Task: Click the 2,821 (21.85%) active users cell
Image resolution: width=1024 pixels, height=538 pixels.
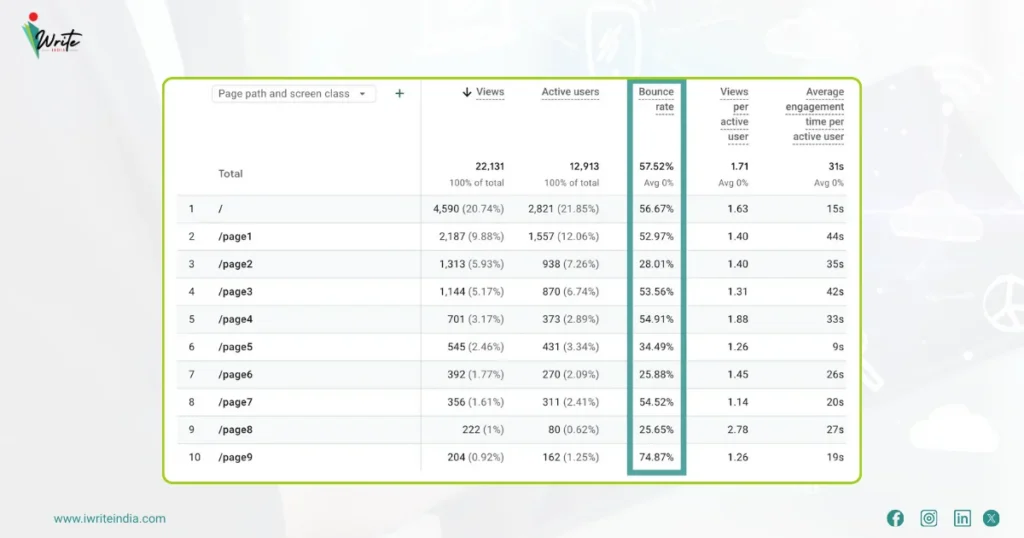Action: pyautogui.click(x=564, y=209)
